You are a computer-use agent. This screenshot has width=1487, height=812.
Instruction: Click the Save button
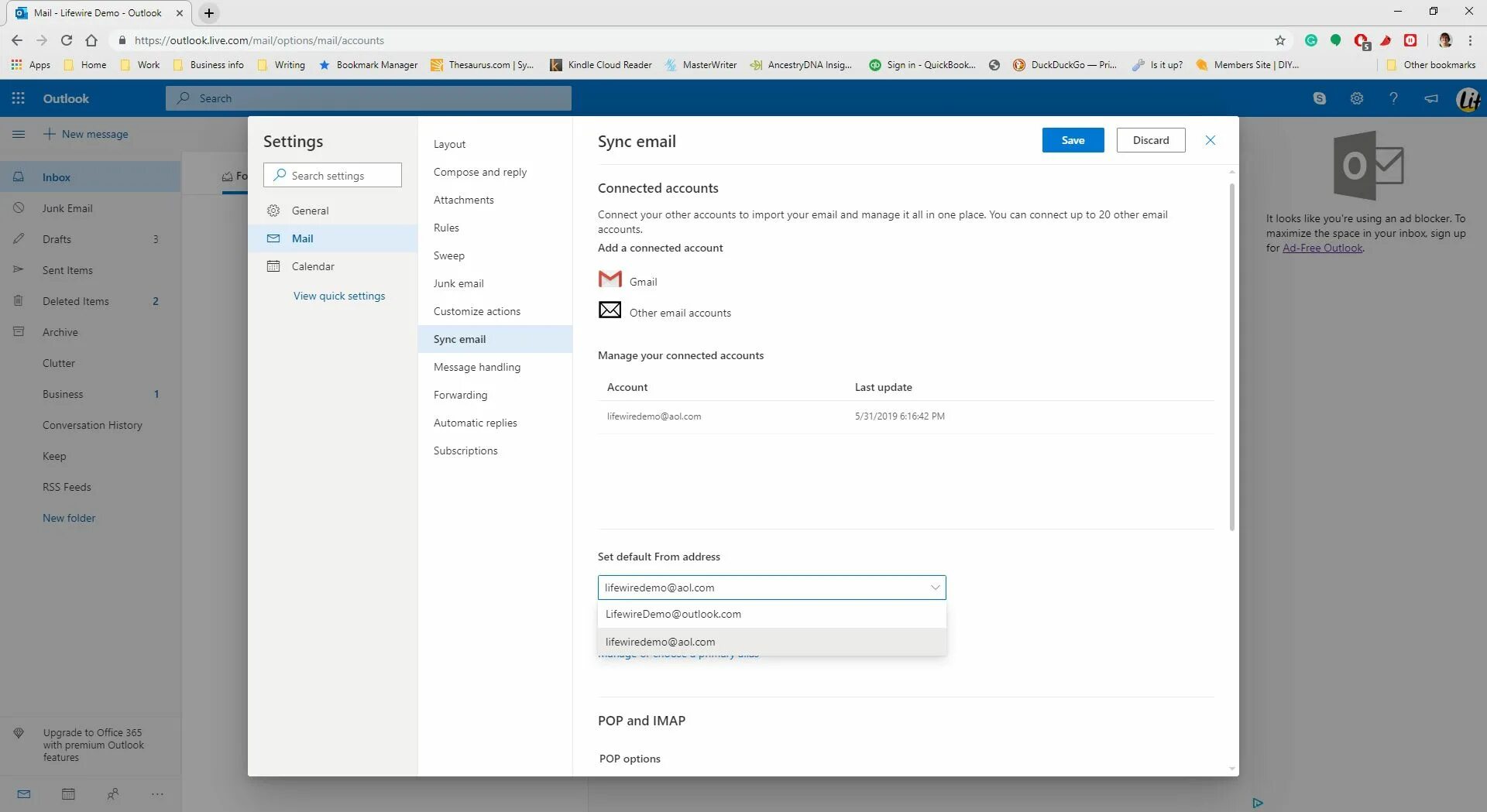click(1073, 140)
